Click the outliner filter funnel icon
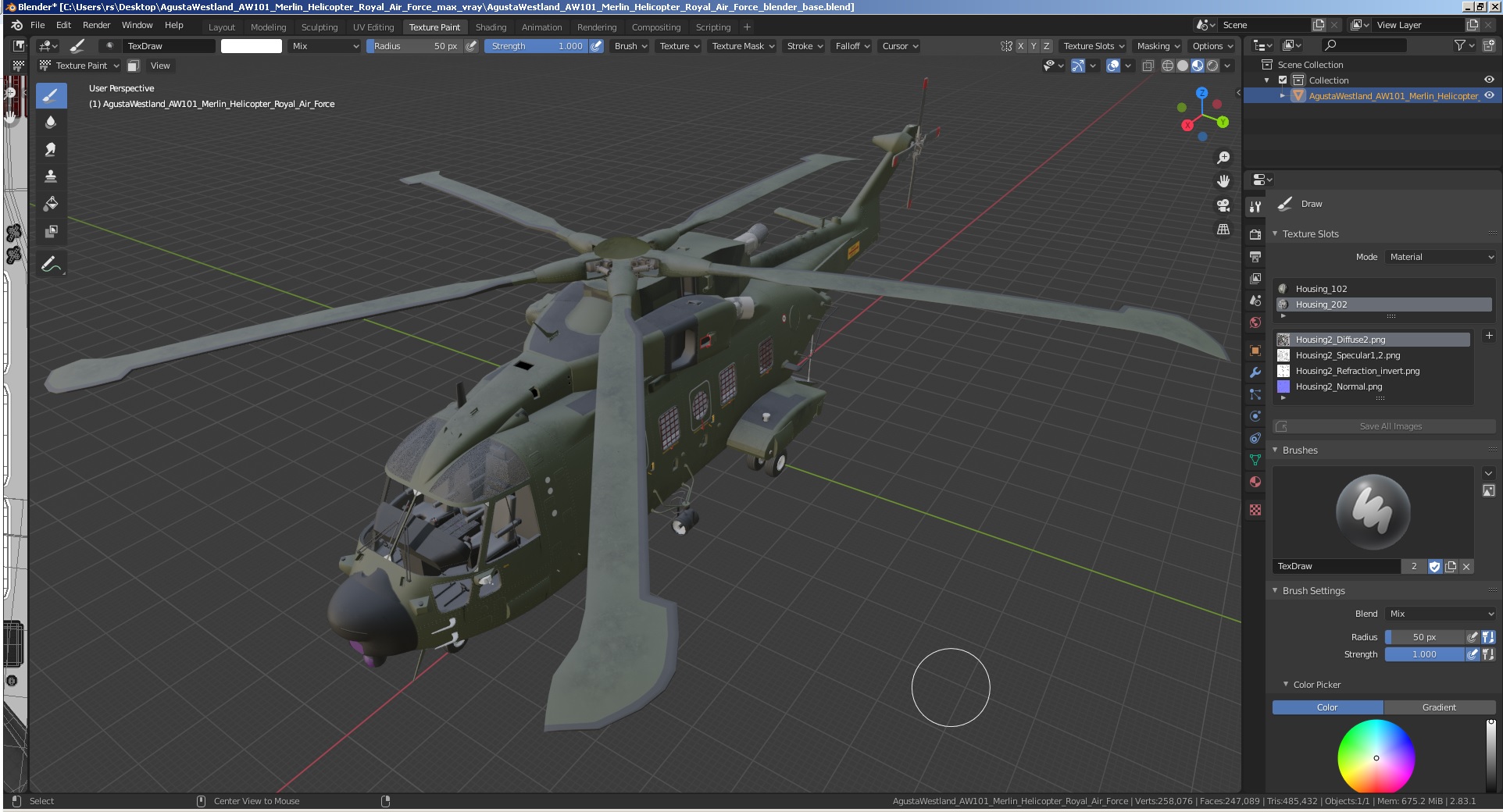The width and height of the screenshot is (1503, 812). point(1459,46)
